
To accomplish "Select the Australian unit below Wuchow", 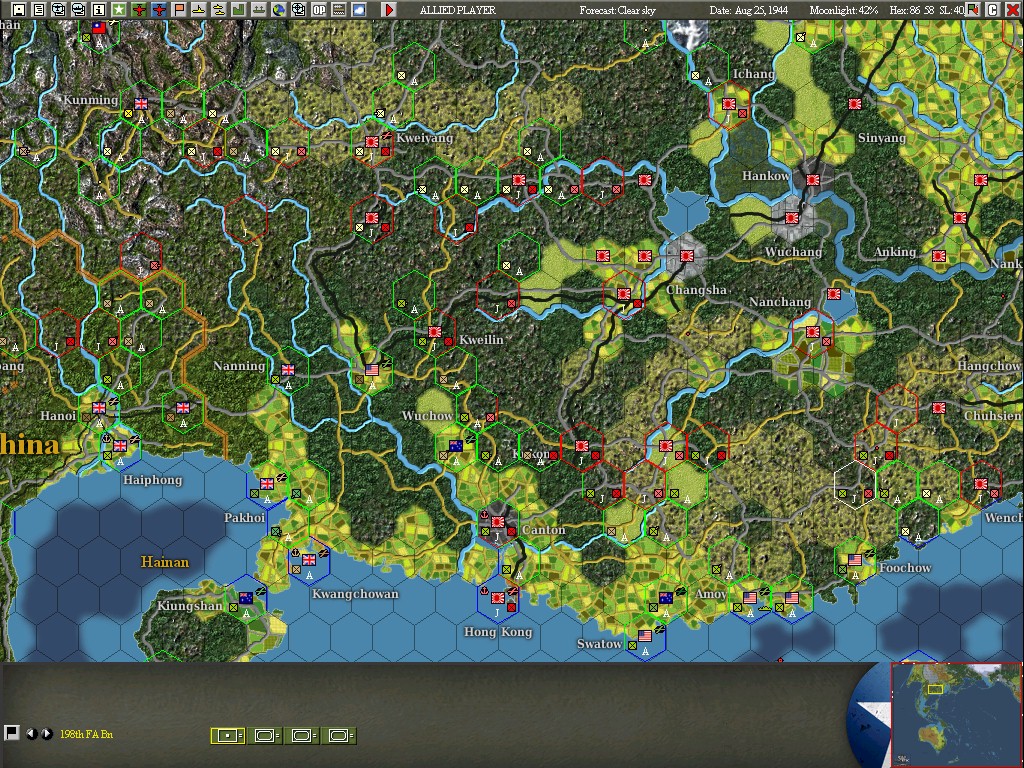I will pos(456,446).
